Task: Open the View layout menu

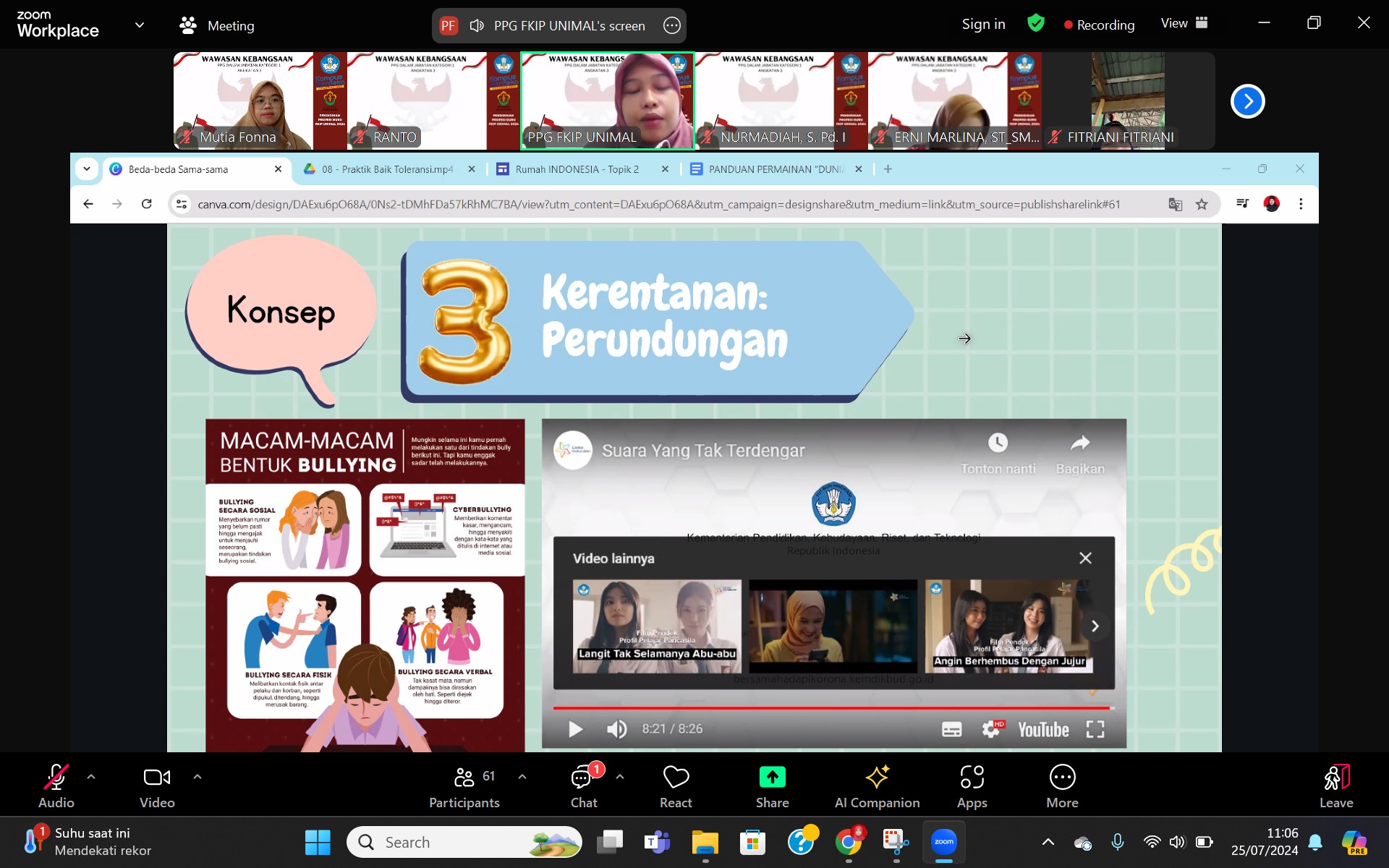Action: point(1184,23)
